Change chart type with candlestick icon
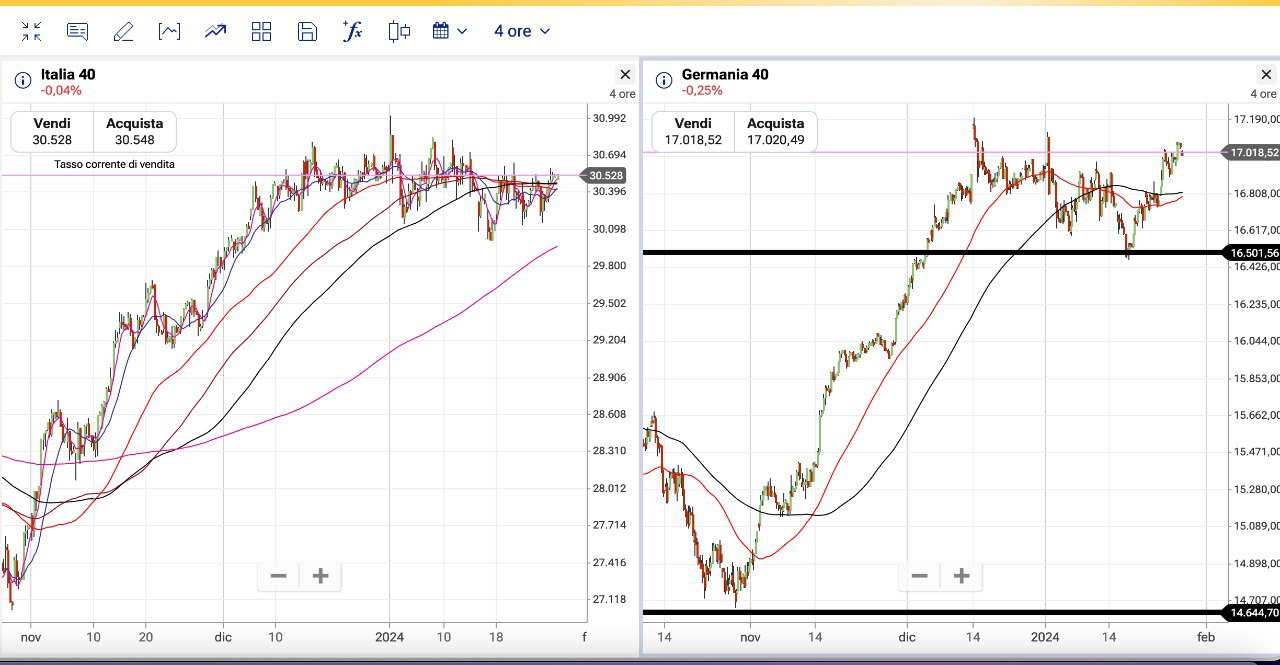The height and width of the screenshot is (665, 1280). point(399,31)
